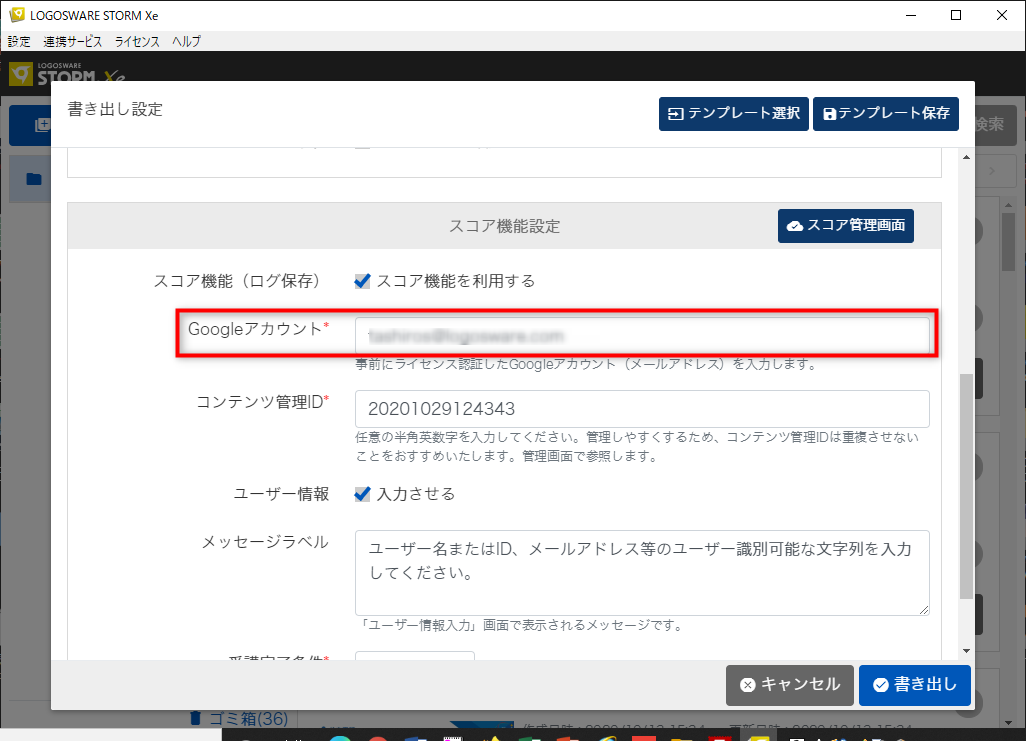Click the メッセージラベル label
Screen dimensions: 1026x741
[265, 542]
